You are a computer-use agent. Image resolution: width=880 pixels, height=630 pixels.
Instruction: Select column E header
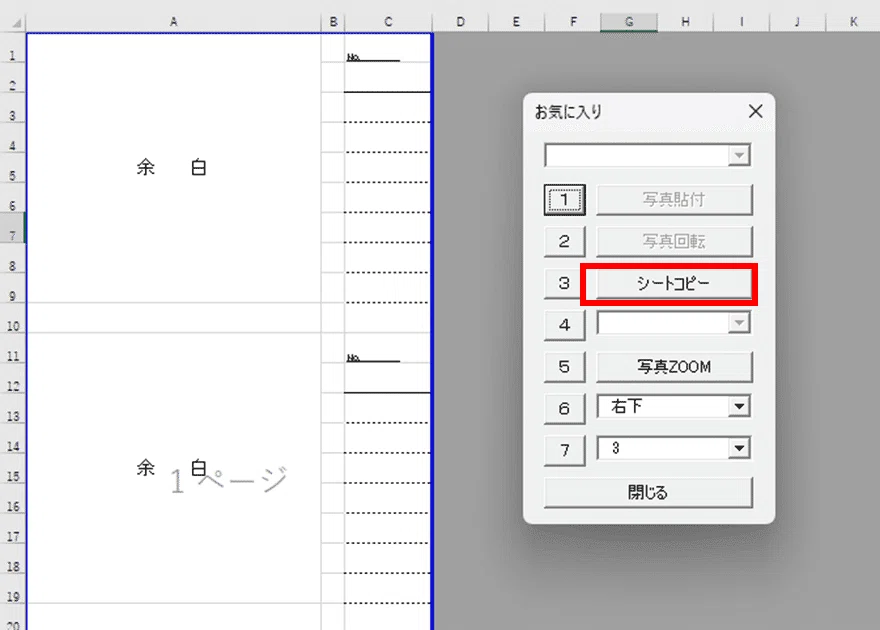[x=516, y=22]
